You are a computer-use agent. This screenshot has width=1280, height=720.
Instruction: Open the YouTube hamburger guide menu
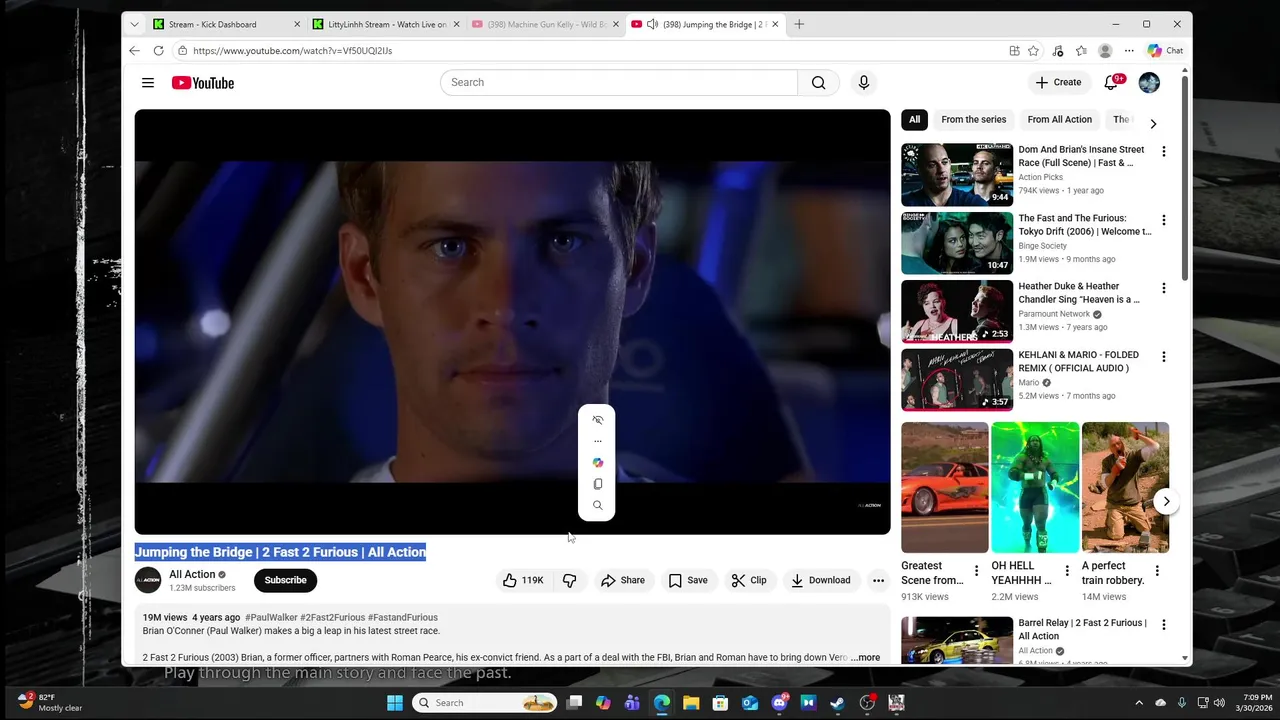pos(148,83)
